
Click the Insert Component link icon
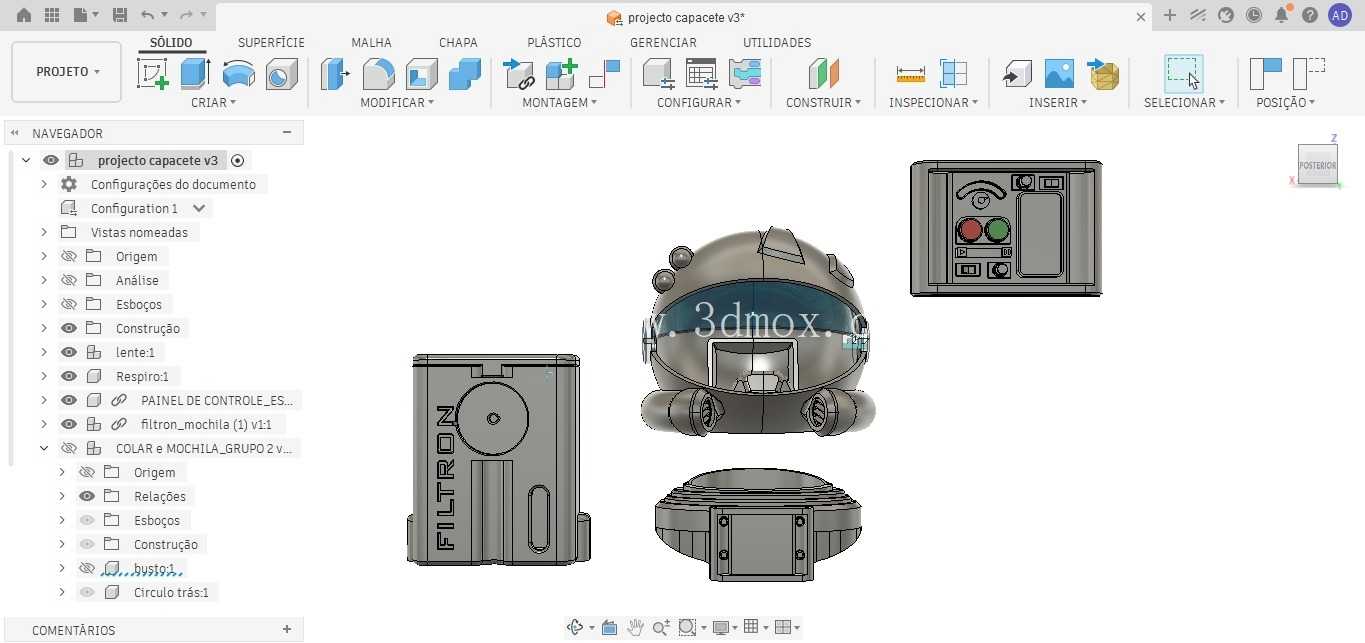coord(519,74)
